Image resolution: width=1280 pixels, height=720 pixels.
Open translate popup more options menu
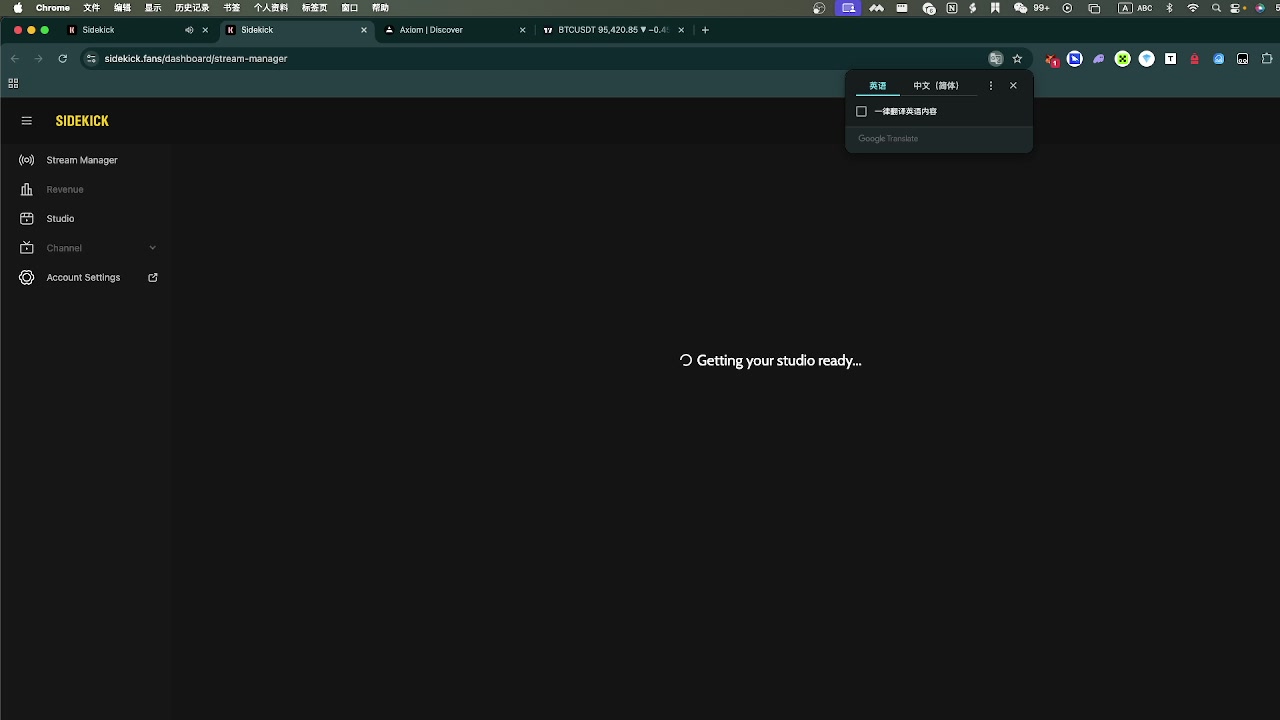991,86
